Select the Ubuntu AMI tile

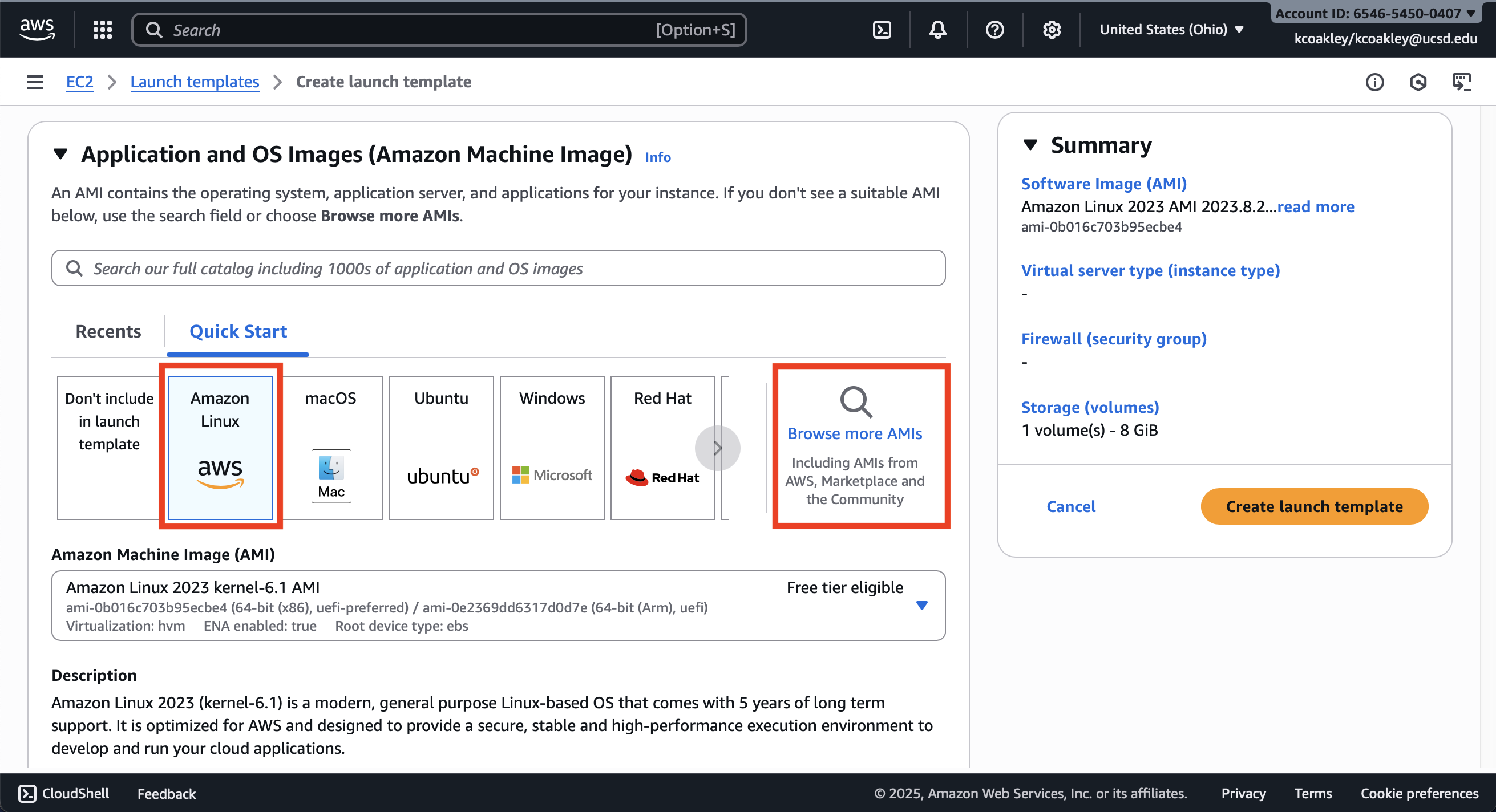[x=441, y=447]
